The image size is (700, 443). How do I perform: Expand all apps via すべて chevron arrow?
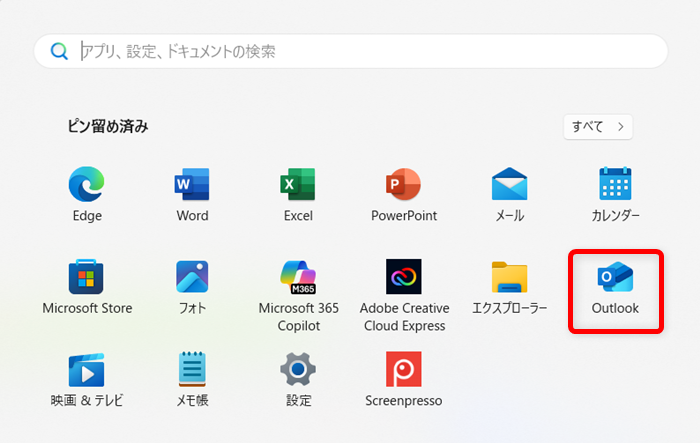[621, 126]
